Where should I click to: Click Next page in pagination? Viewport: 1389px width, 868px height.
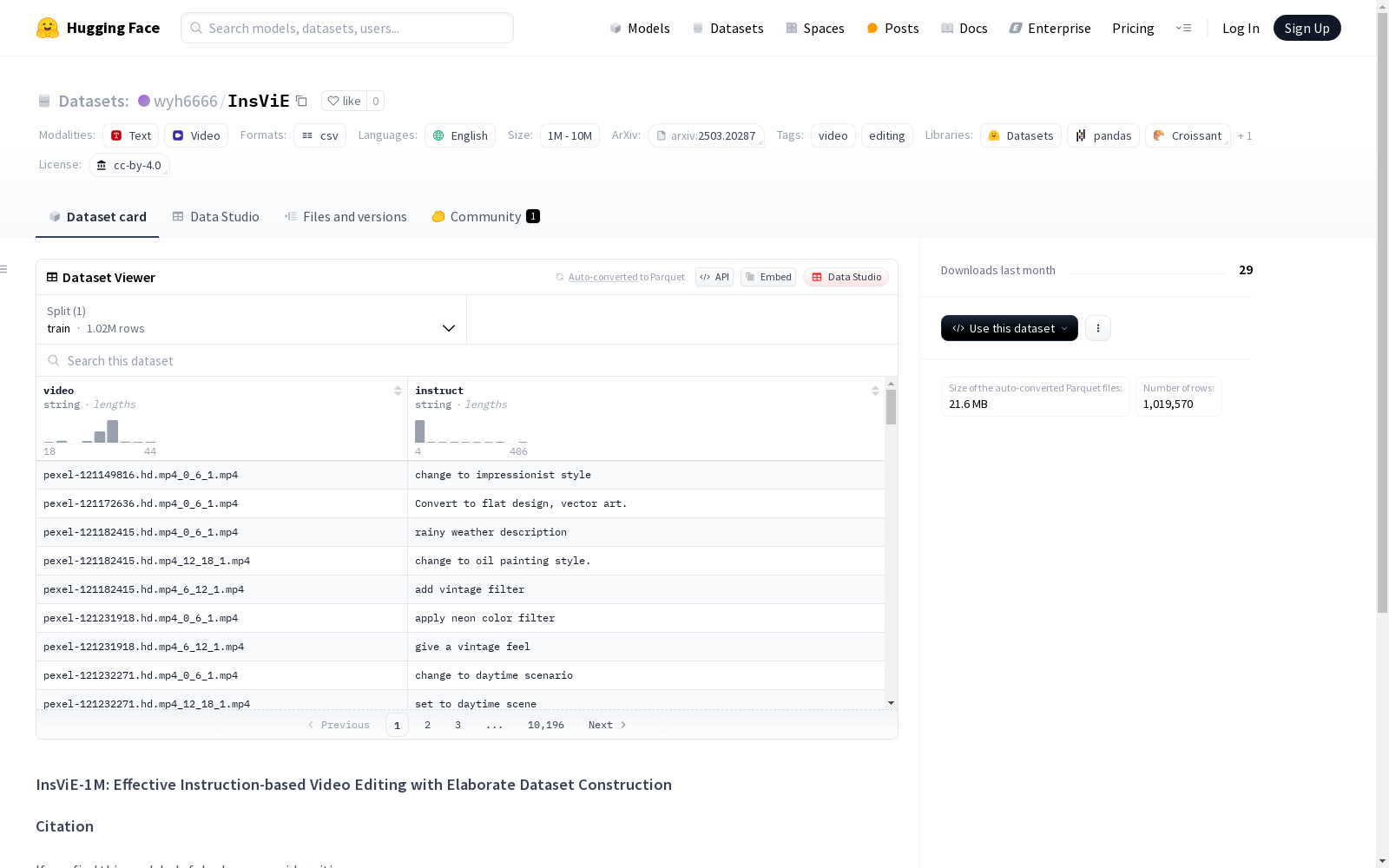point(607,725)
